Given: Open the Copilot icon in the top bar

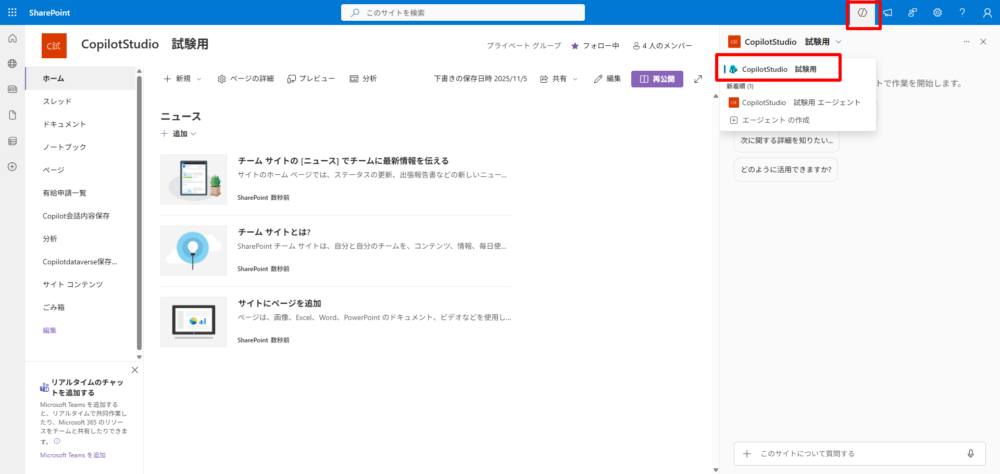Looking at the screenshot, I should [862, 12].
